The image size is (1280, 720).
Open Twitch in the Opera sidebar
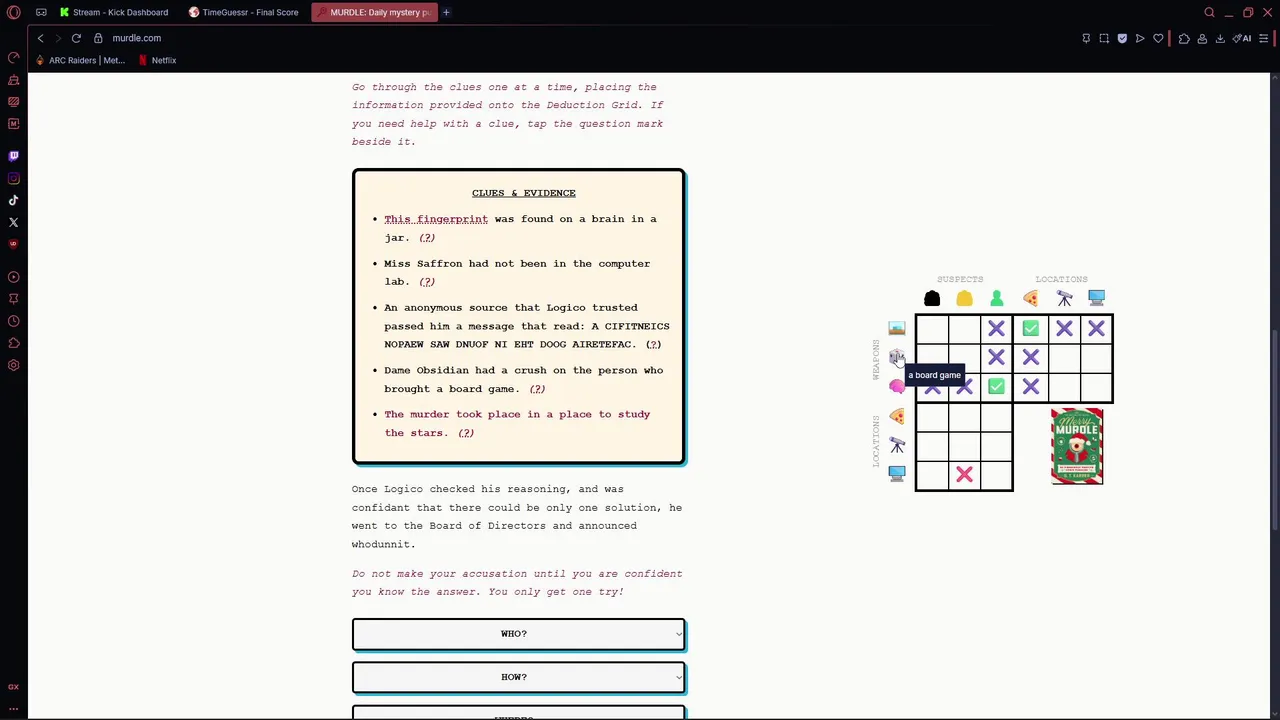[14, 156]
